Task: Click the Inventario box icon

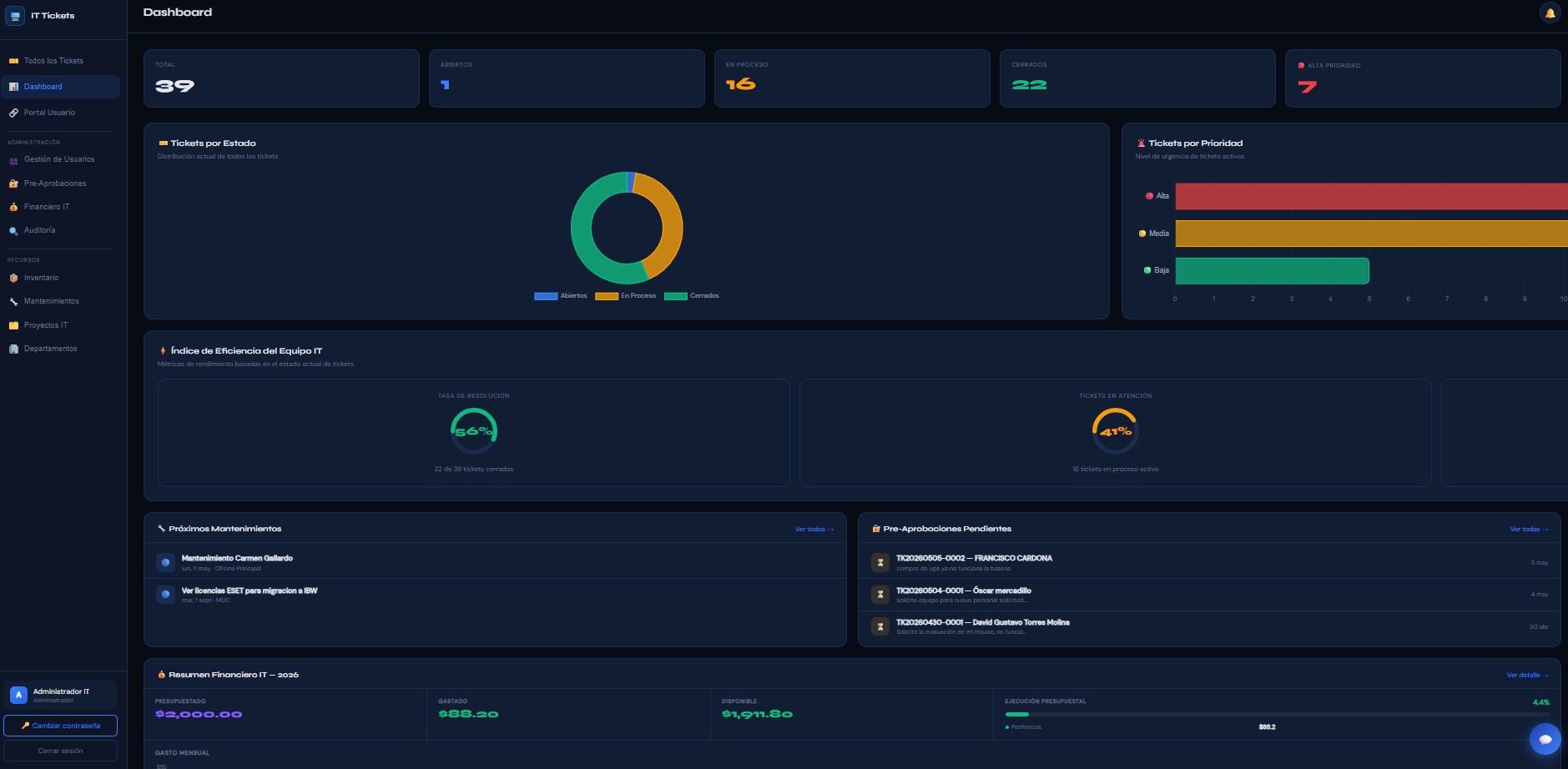Action: coord(13,278)
